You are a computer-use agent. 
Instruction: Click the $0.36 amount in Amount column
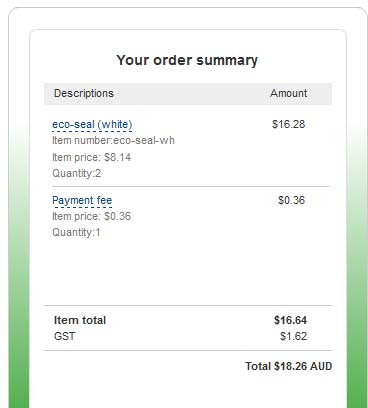pos(292,200)
